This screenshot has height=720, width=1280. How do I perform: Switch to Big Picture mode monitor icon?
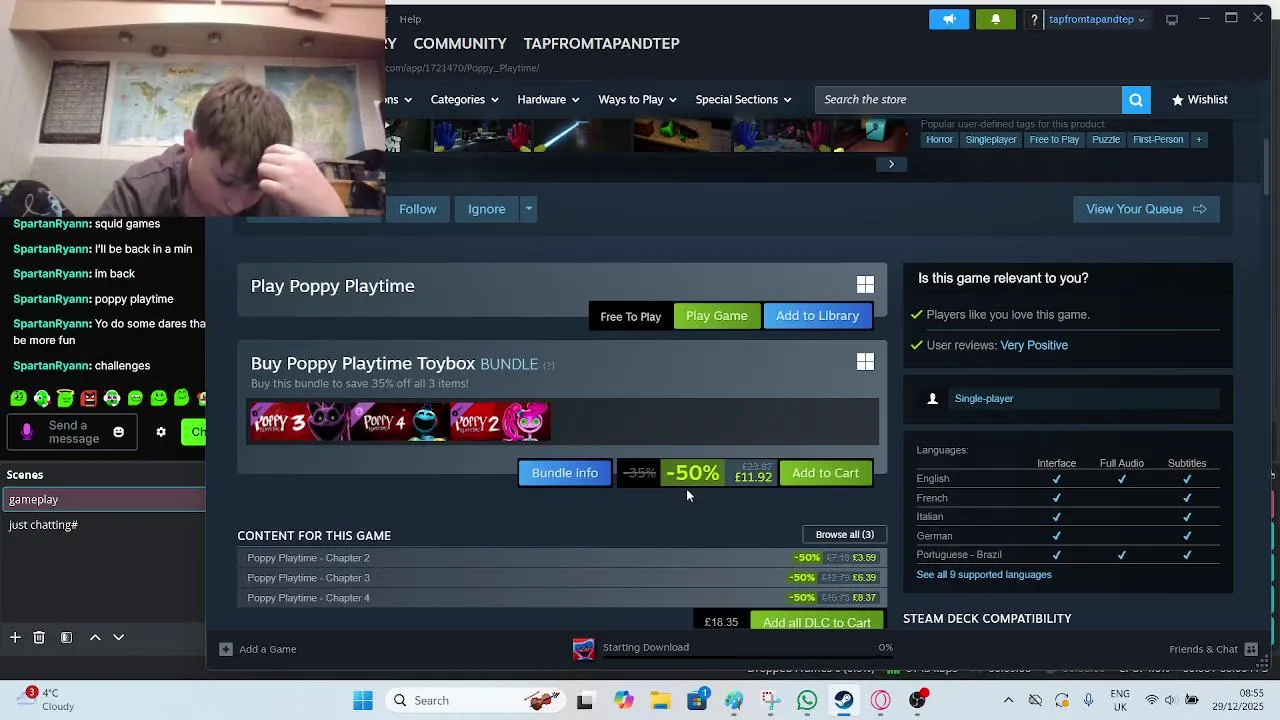point(1172,19)
